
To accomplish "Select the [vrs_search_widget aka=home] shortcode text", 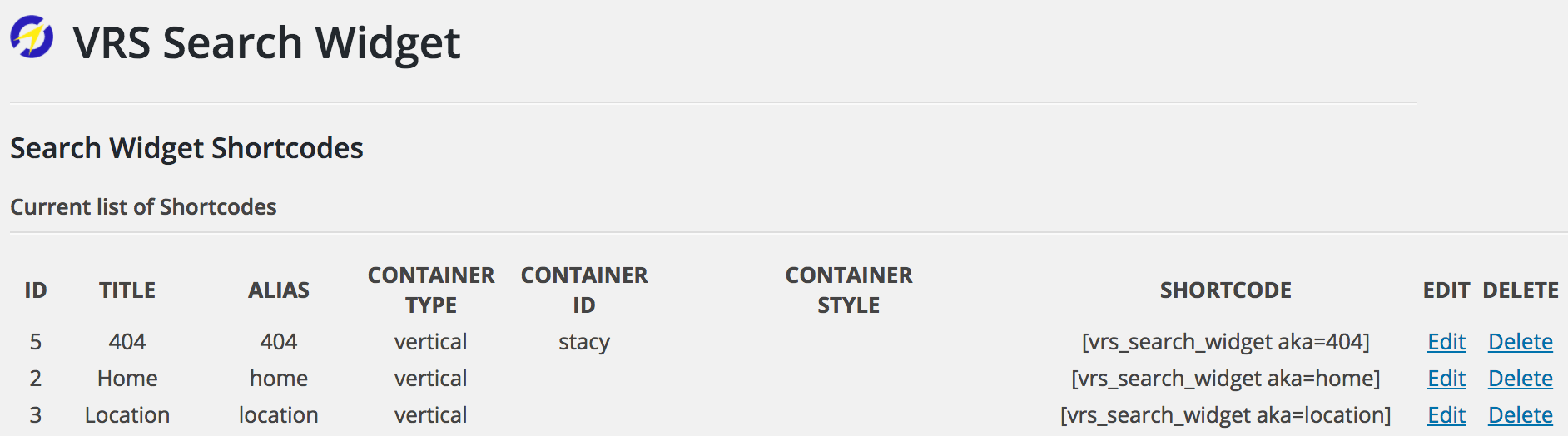I will [1225, 379].
